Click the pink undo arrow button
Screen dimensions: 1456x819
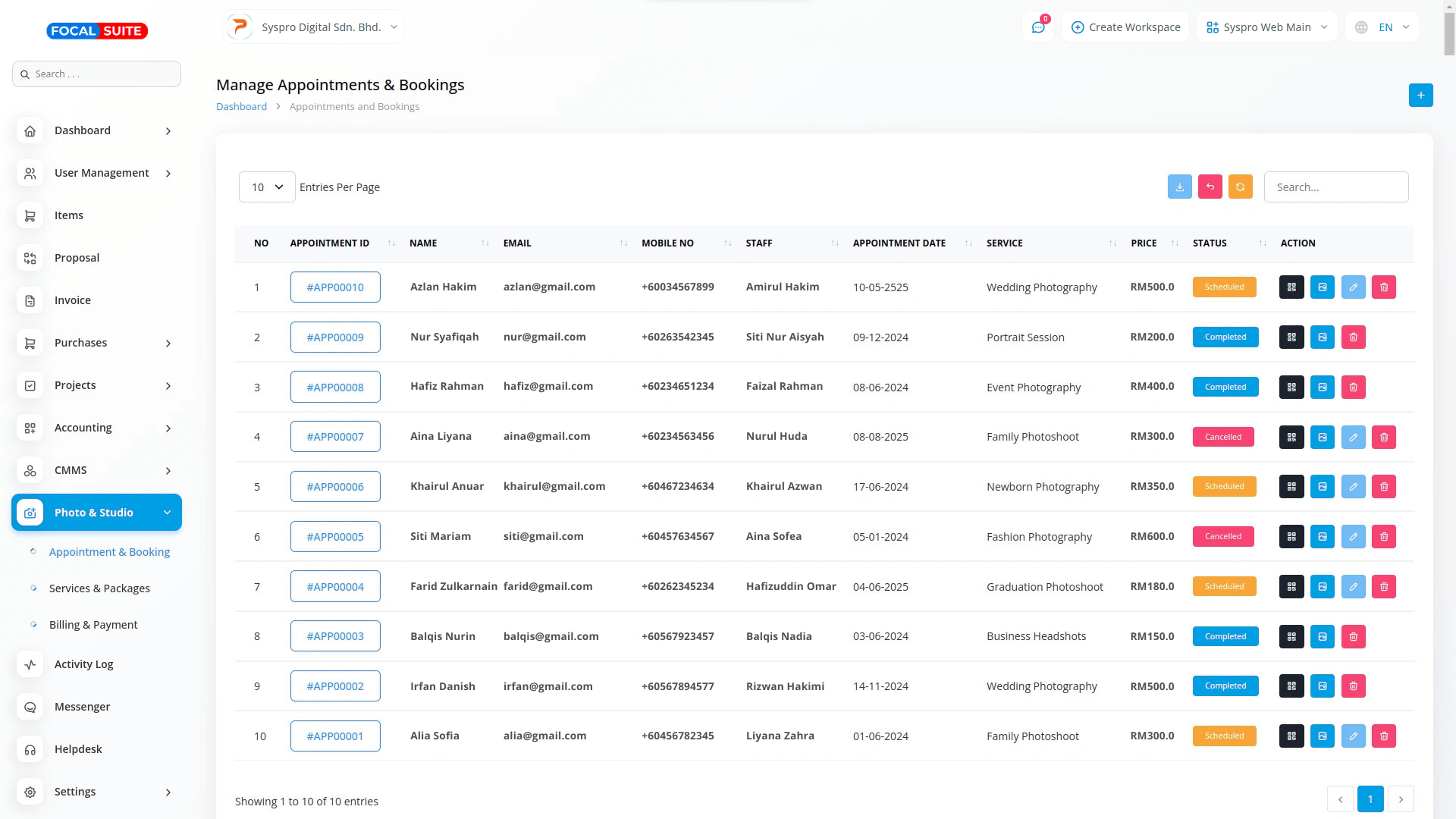1210,187
